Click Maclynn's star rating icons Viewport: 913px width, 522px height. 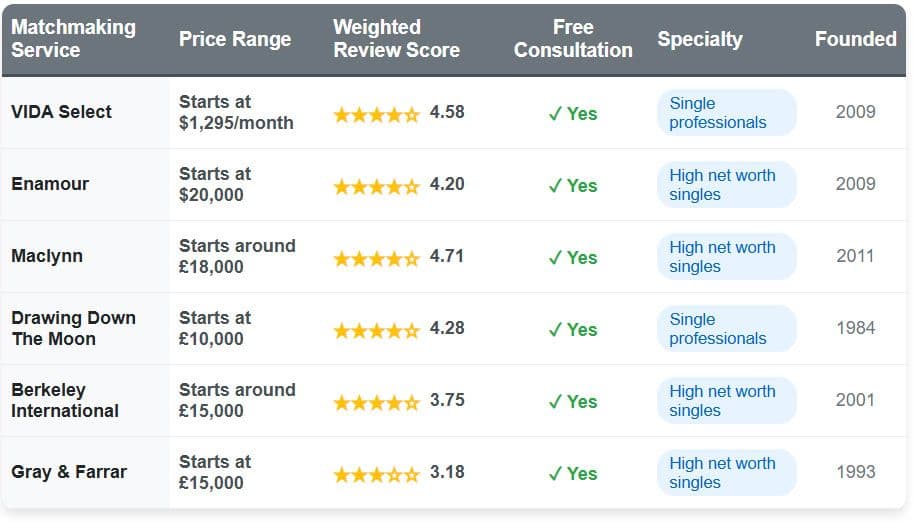(x=376, y=258)
